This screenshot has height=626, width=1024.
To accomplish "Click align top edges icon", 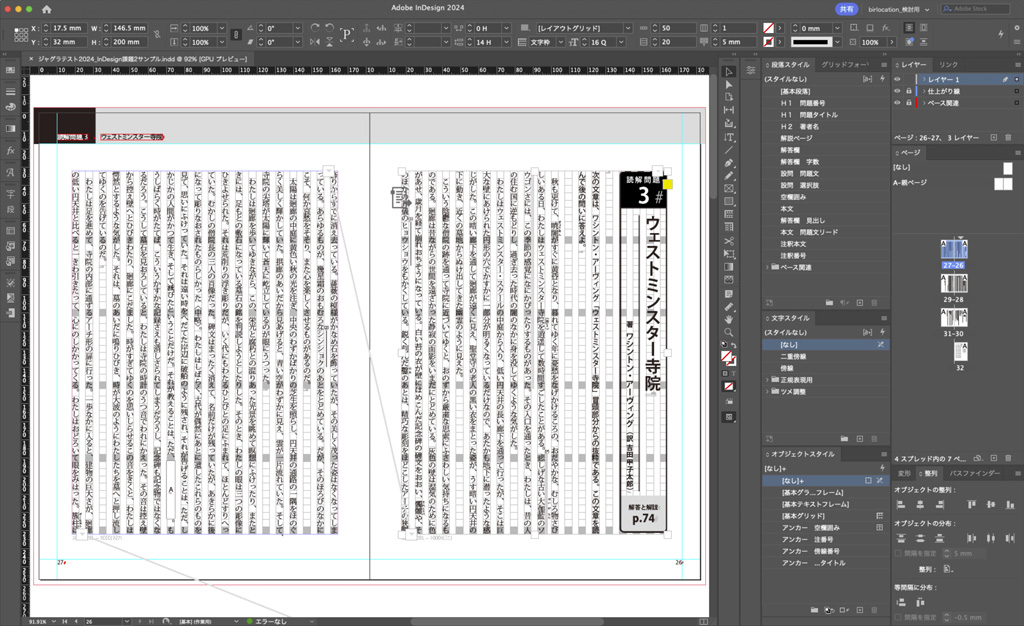I will tap(972, 505).
